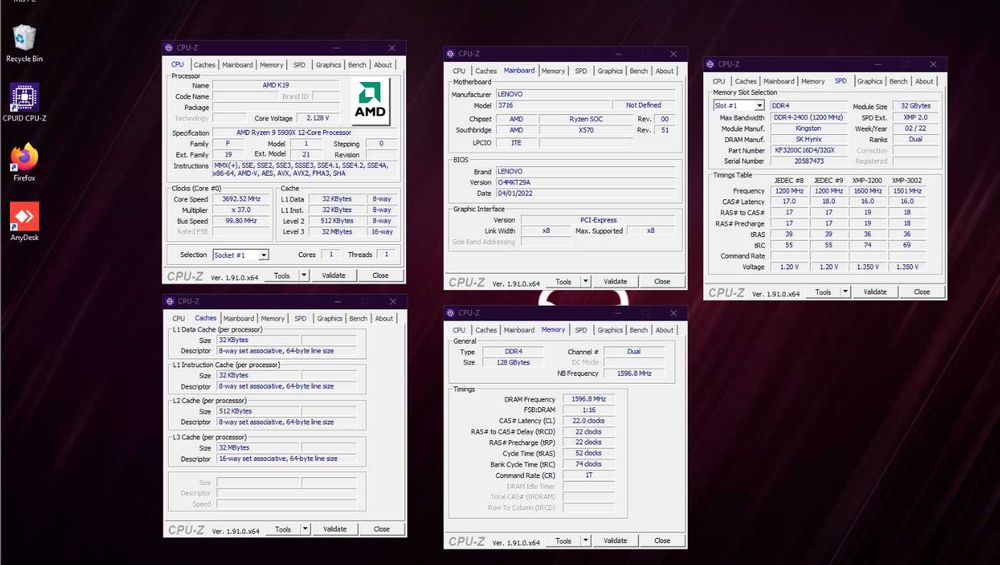The image size is (1000, 565).
Task: Click the motherboard manufacturer field LENOVO
Action: click(x=585, y=94)
